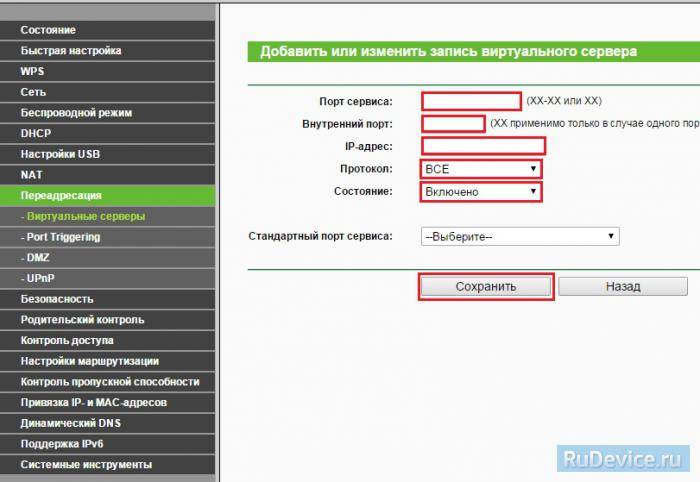Open the Виртуальные серверы submenu item
The image size is (700, 482).
point(107,216)
